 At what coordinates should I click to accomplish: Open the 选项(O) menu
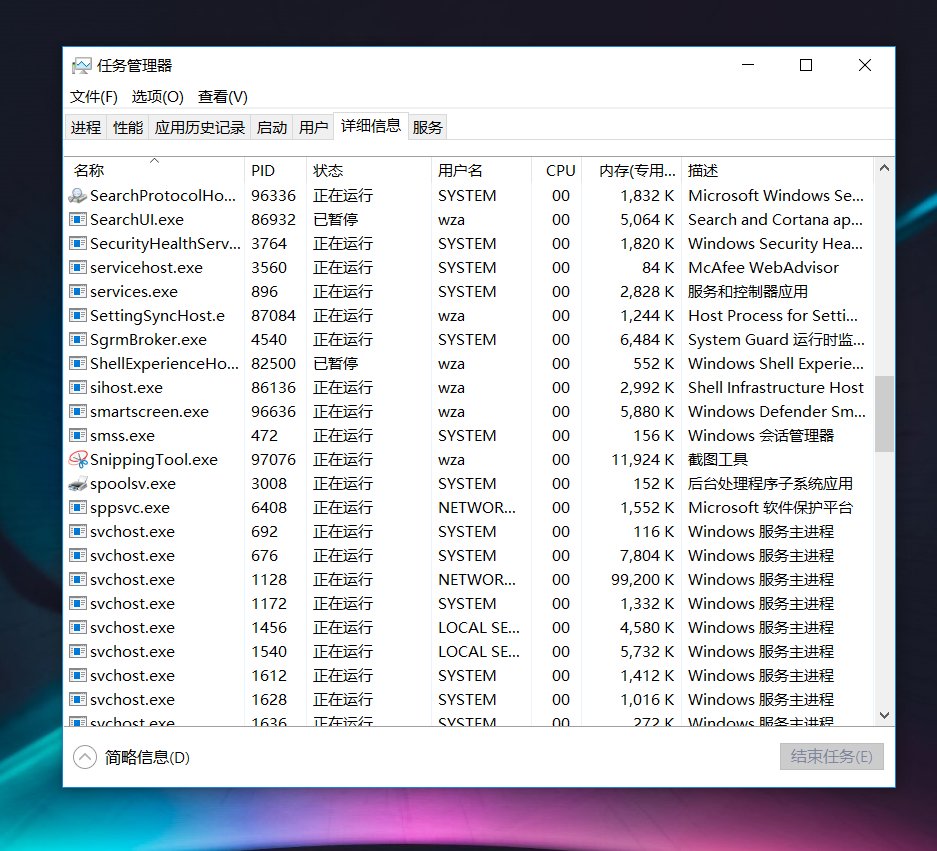tap(157, 97)
